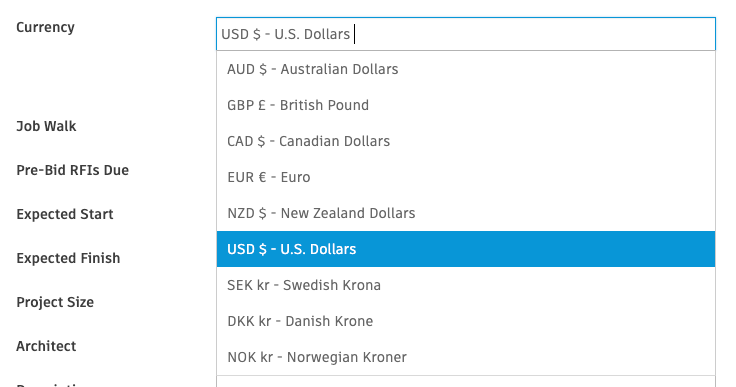Click the input box below the currency list

click(466, 381)
